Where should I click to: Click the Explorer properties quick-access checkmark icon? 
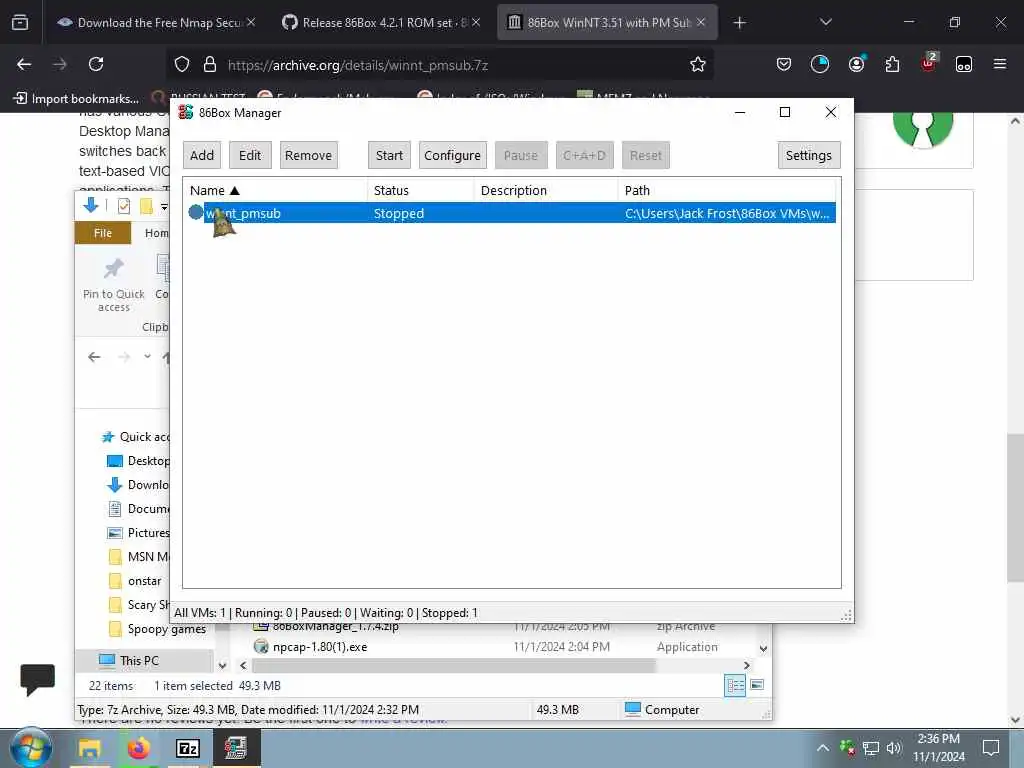(x=123, y=206)
